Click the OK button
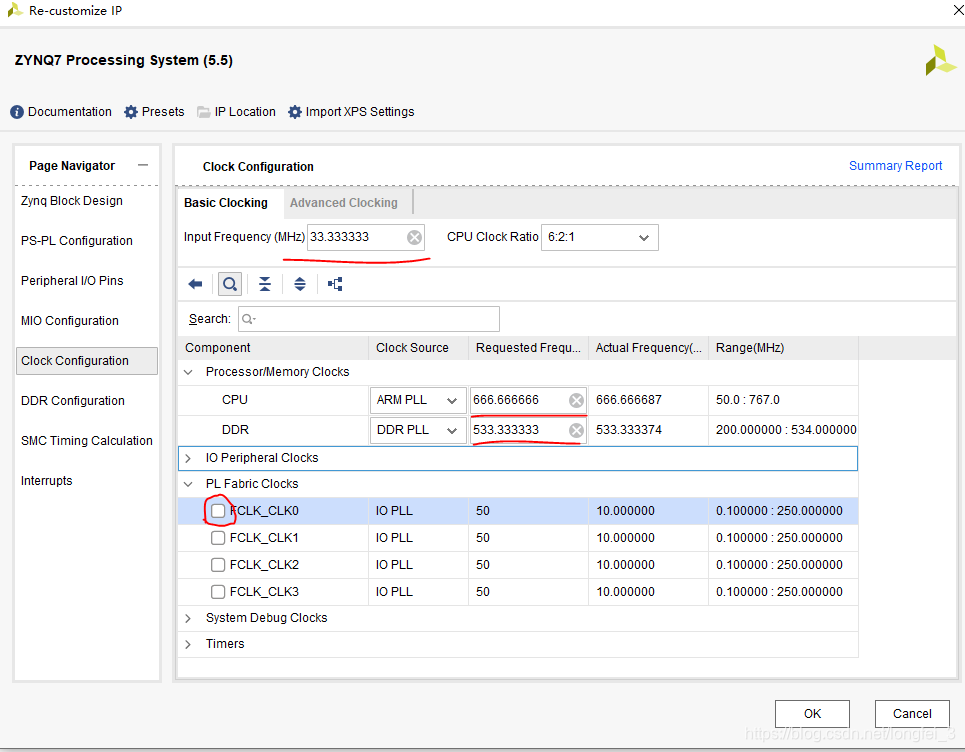 coord(812,714)
